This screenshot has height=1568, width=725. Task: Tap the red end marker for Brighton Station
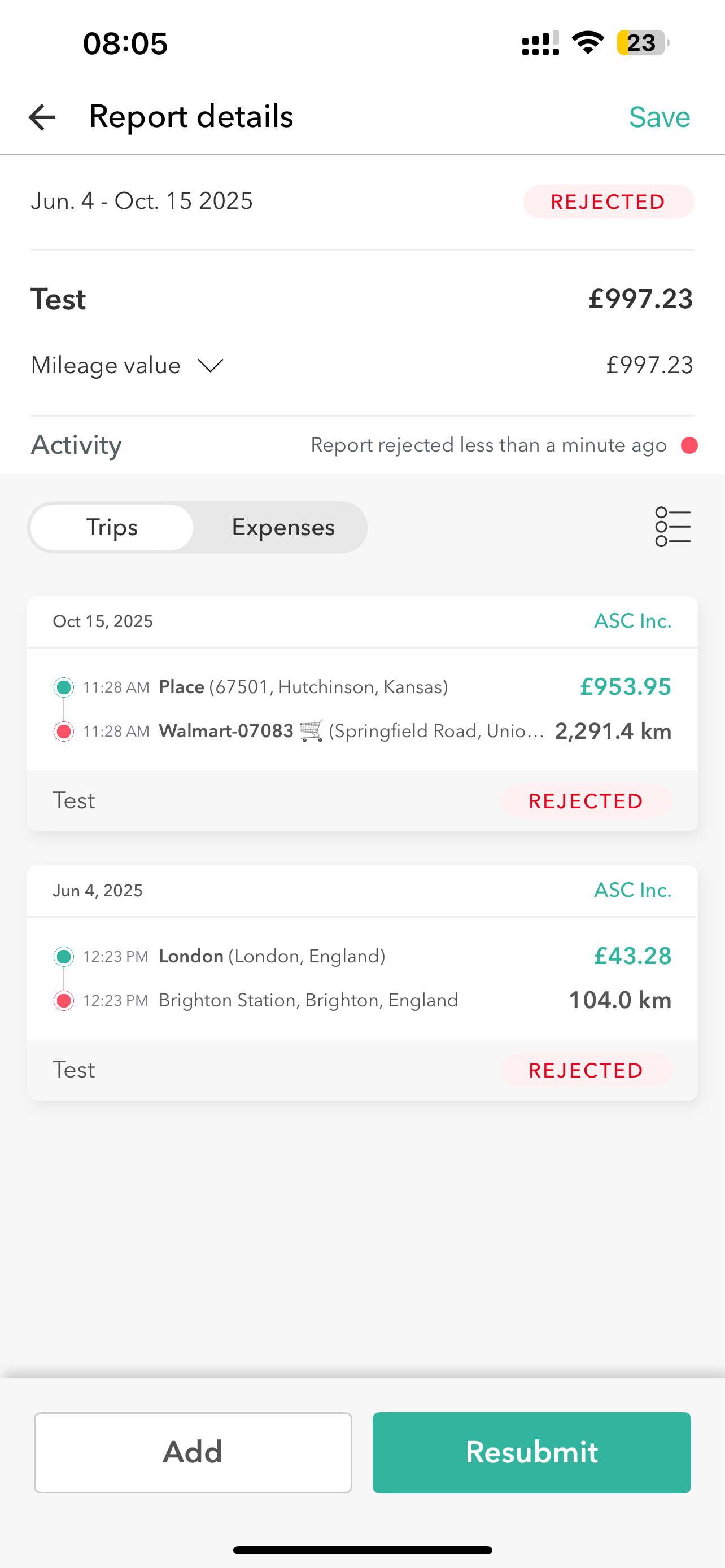(x=64, y=1000)
